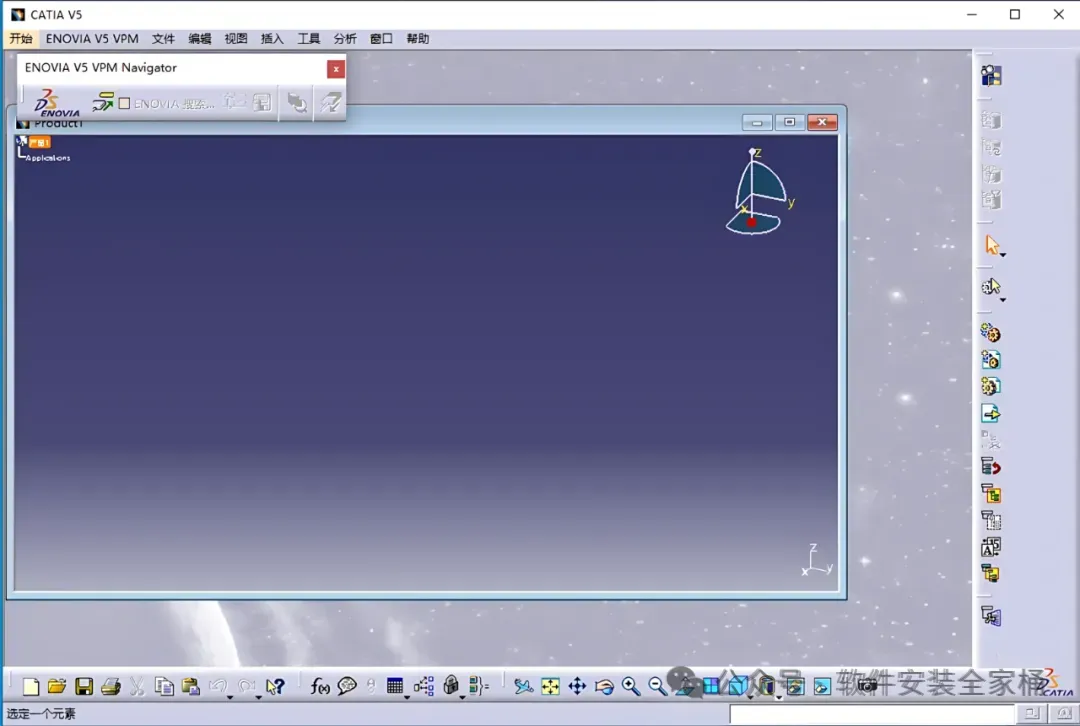The image size is (1080, 726).
Task: Click the Replace Component icon
Action: click(990, 466)
